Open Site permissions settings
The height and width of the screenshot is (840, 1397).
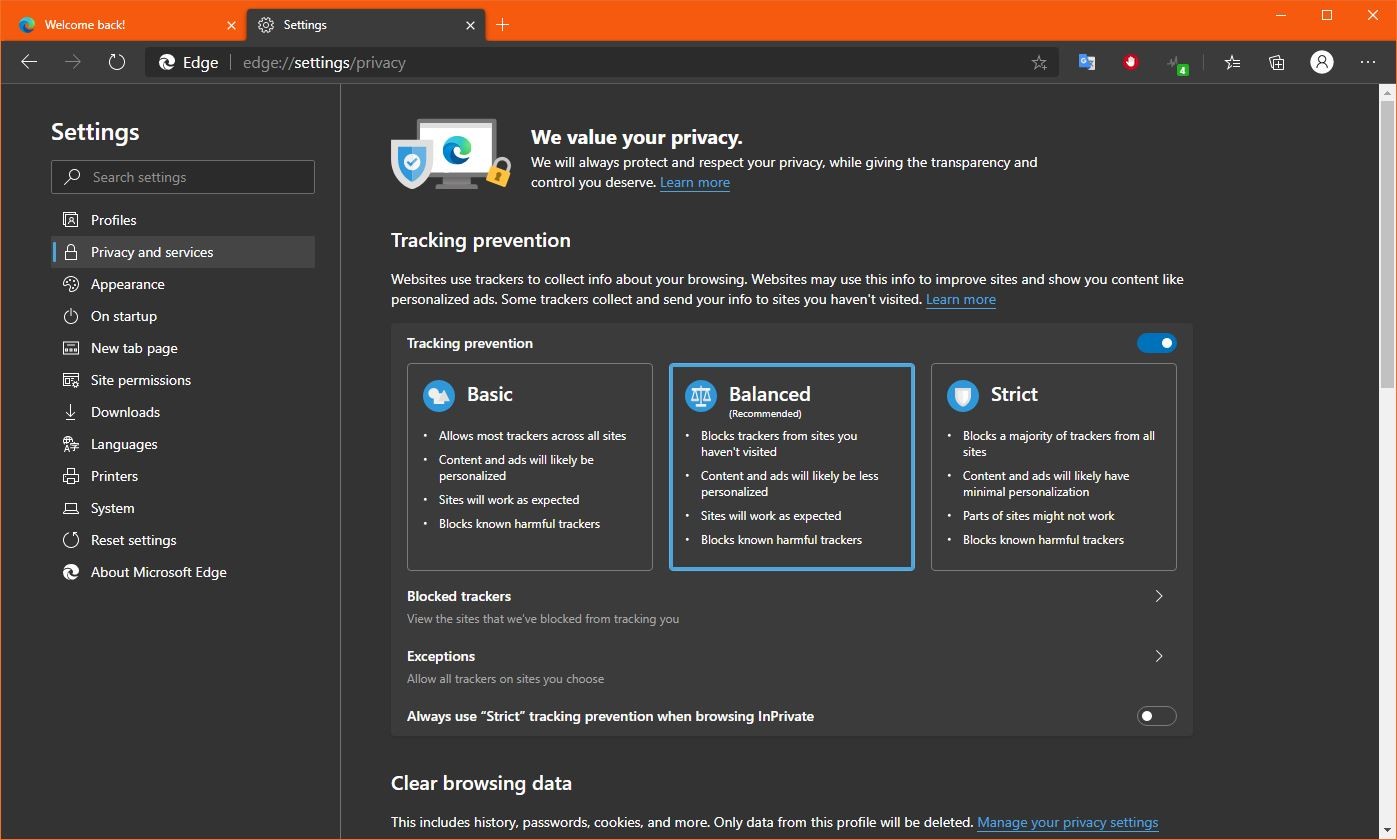(183, 380)
